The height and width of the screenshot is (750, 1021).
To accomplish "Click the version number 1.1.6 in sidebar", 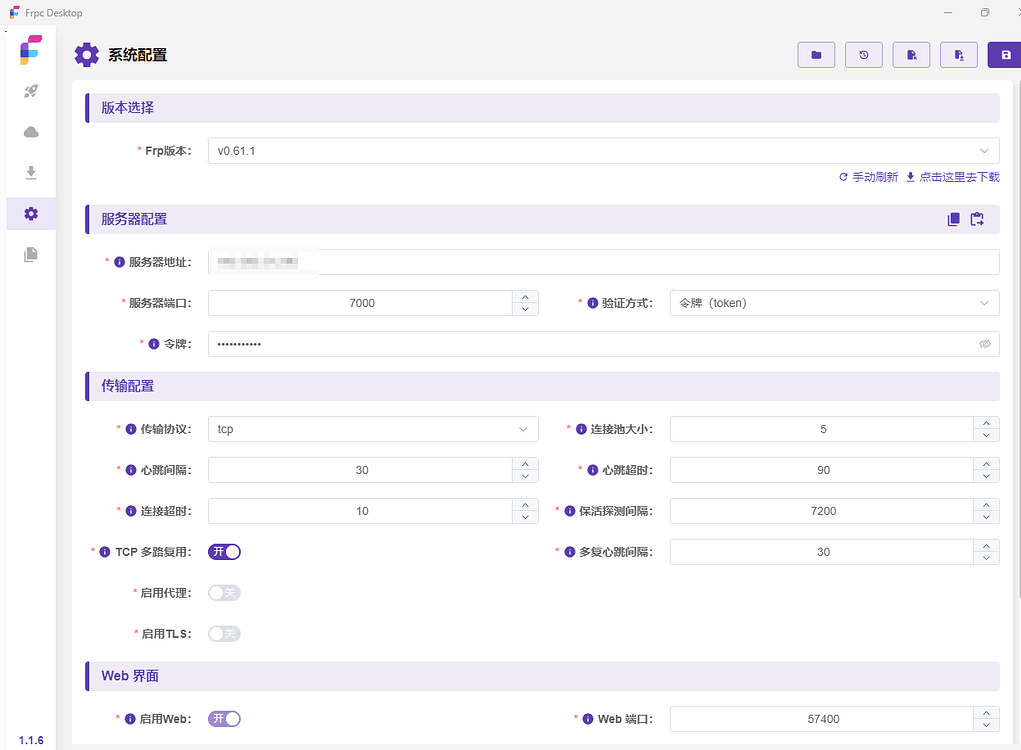I will [x=31, y=741].
